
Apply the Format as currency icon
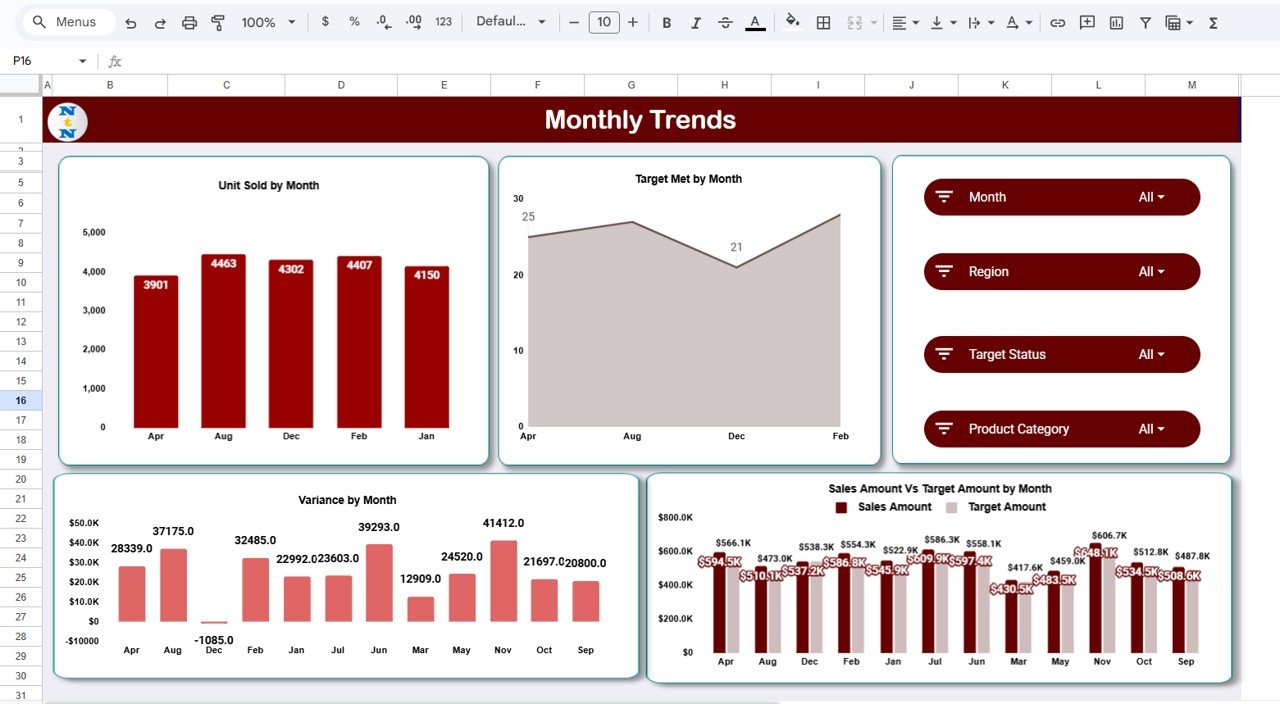325,22
